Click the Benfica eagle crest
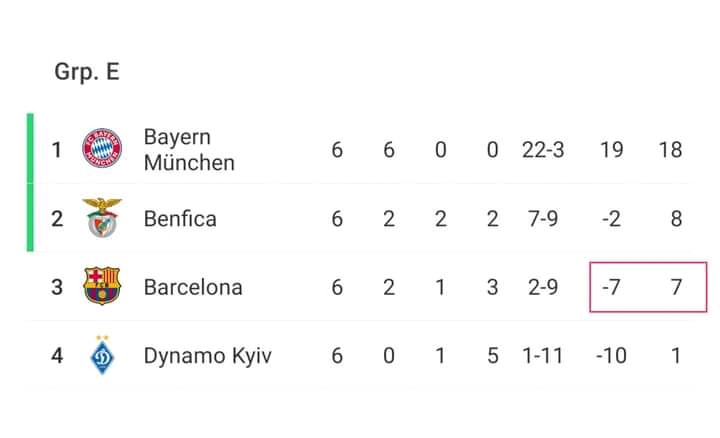The height and width of the screenshot is (438, 720). tap(102, 218)
